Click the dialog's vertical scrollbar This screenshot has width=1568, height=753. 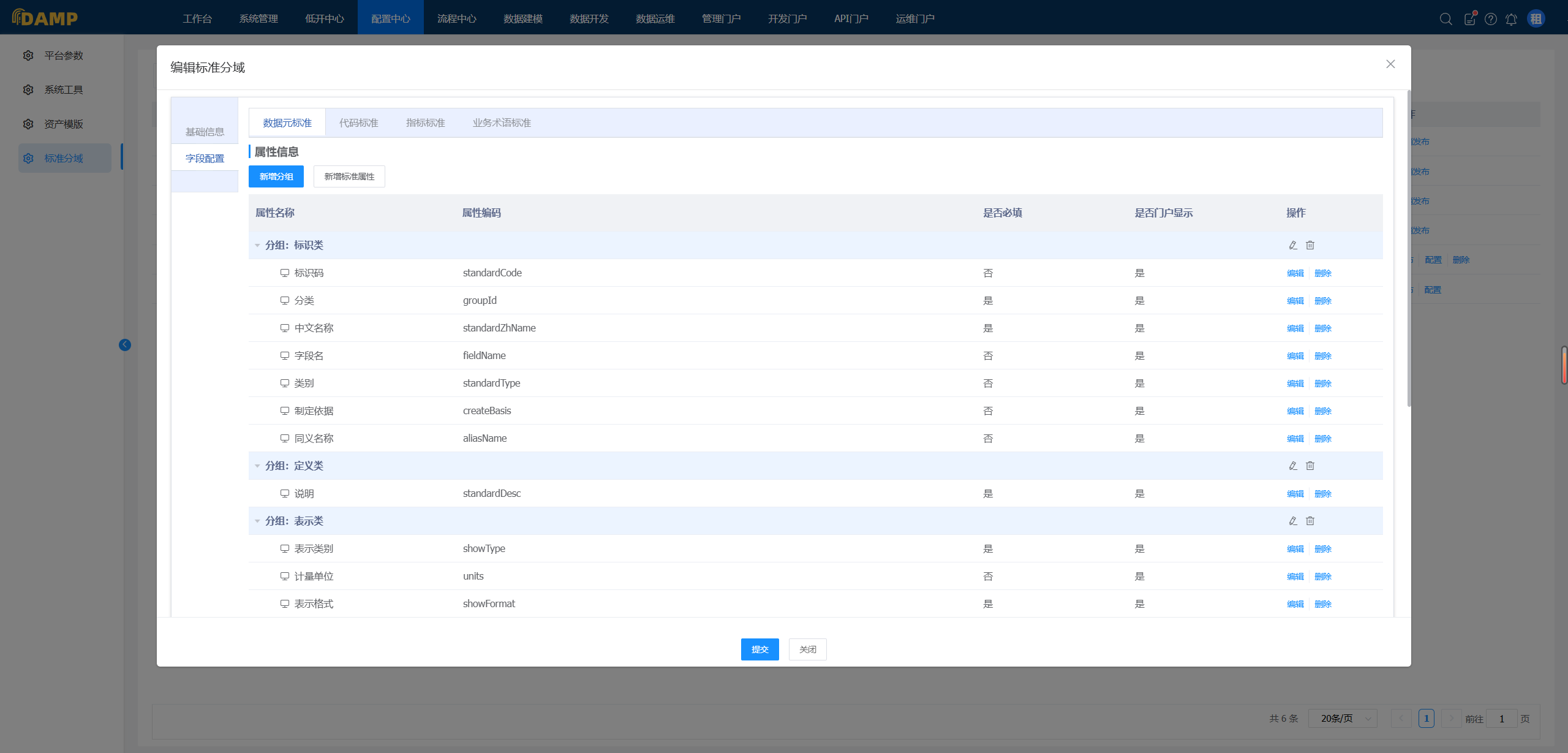point(1409,248)
